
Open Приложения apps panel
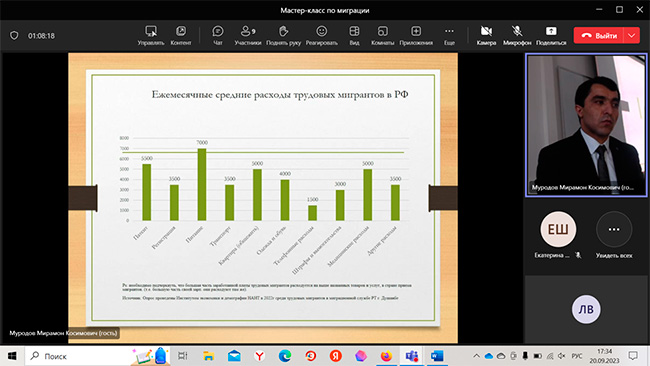click(416, 36)
